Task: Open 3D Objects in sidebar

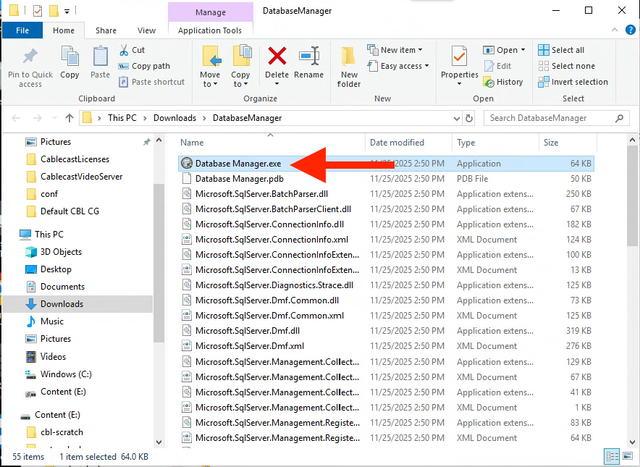Action: coord(61,252)
